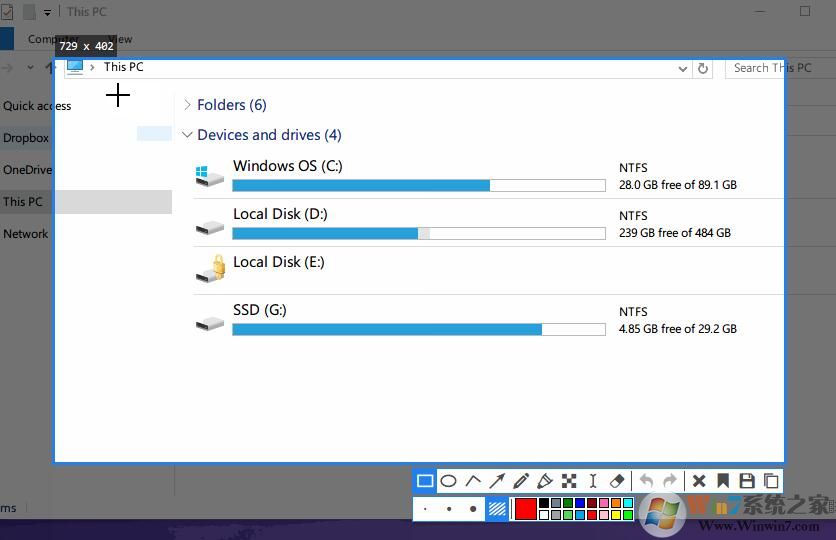The width and height of the screenshot is (836, 540).
Task: Click the Windows OS (C:) usage bar
Action: click(419, 186)
